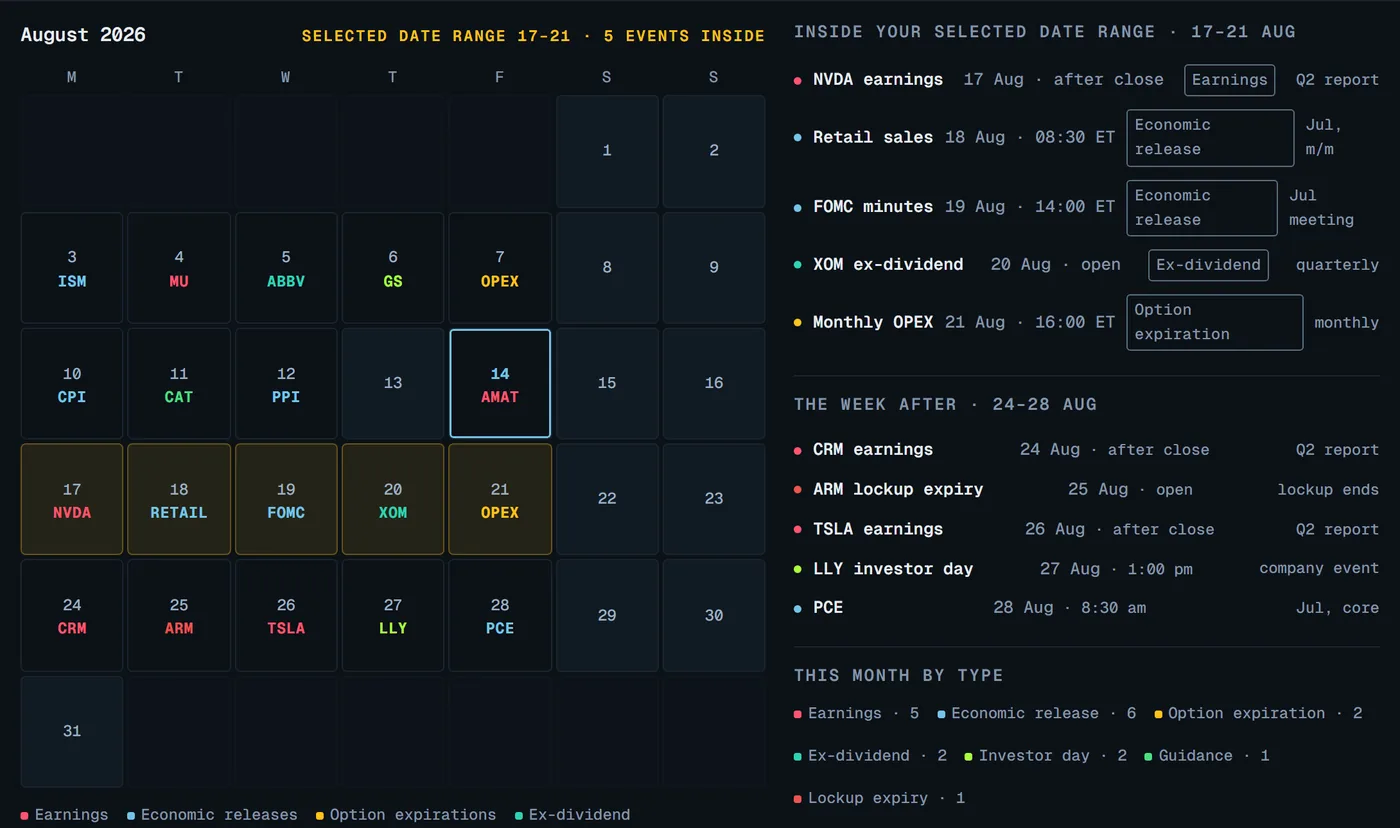The width and height of the screenshot is (1400, 828).
Task: Click the Earnings tag on NVDA row
Action: tap(1230, 80)
